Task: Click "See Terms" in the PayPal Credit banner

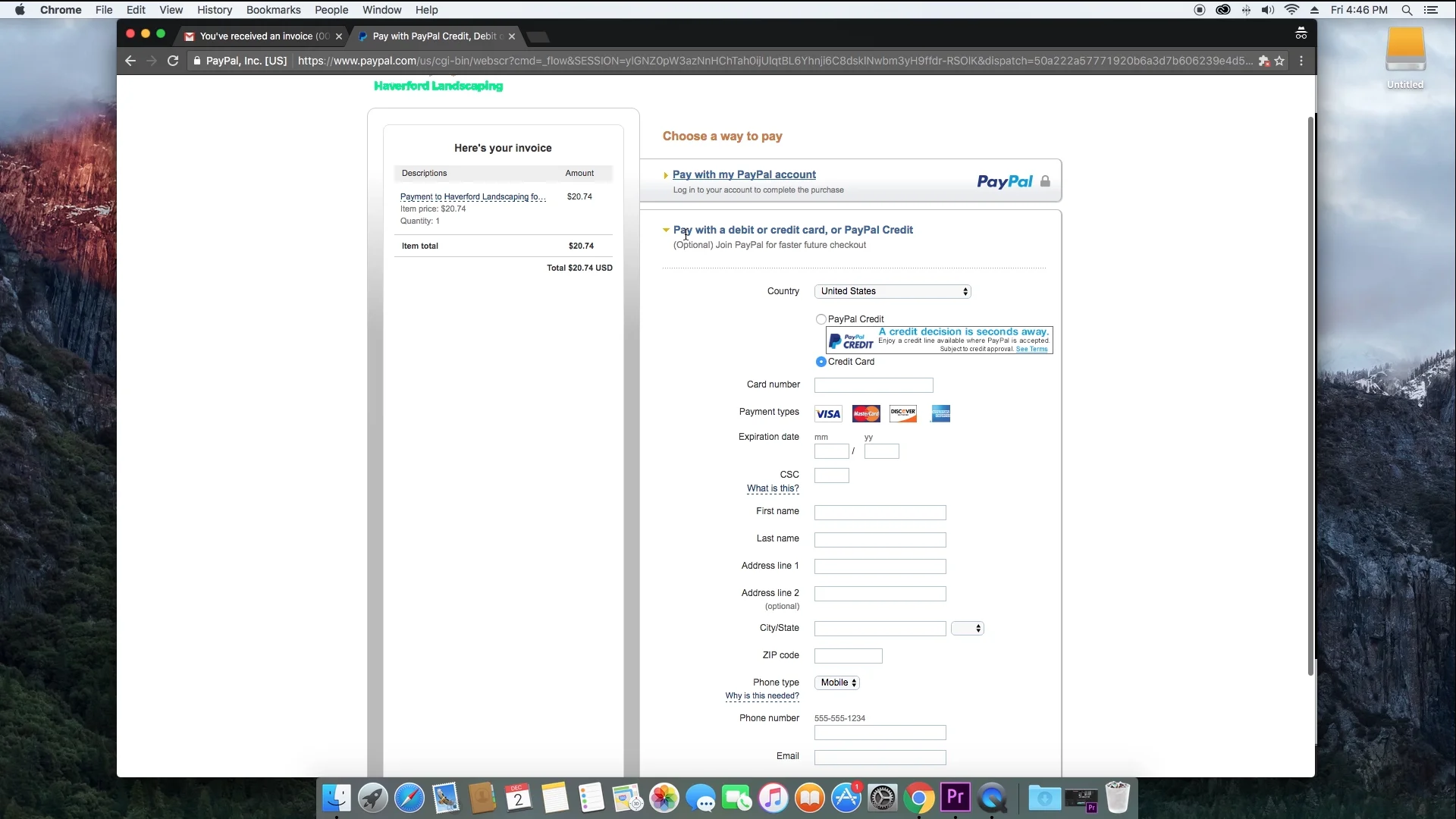Action: (1033, 349)
